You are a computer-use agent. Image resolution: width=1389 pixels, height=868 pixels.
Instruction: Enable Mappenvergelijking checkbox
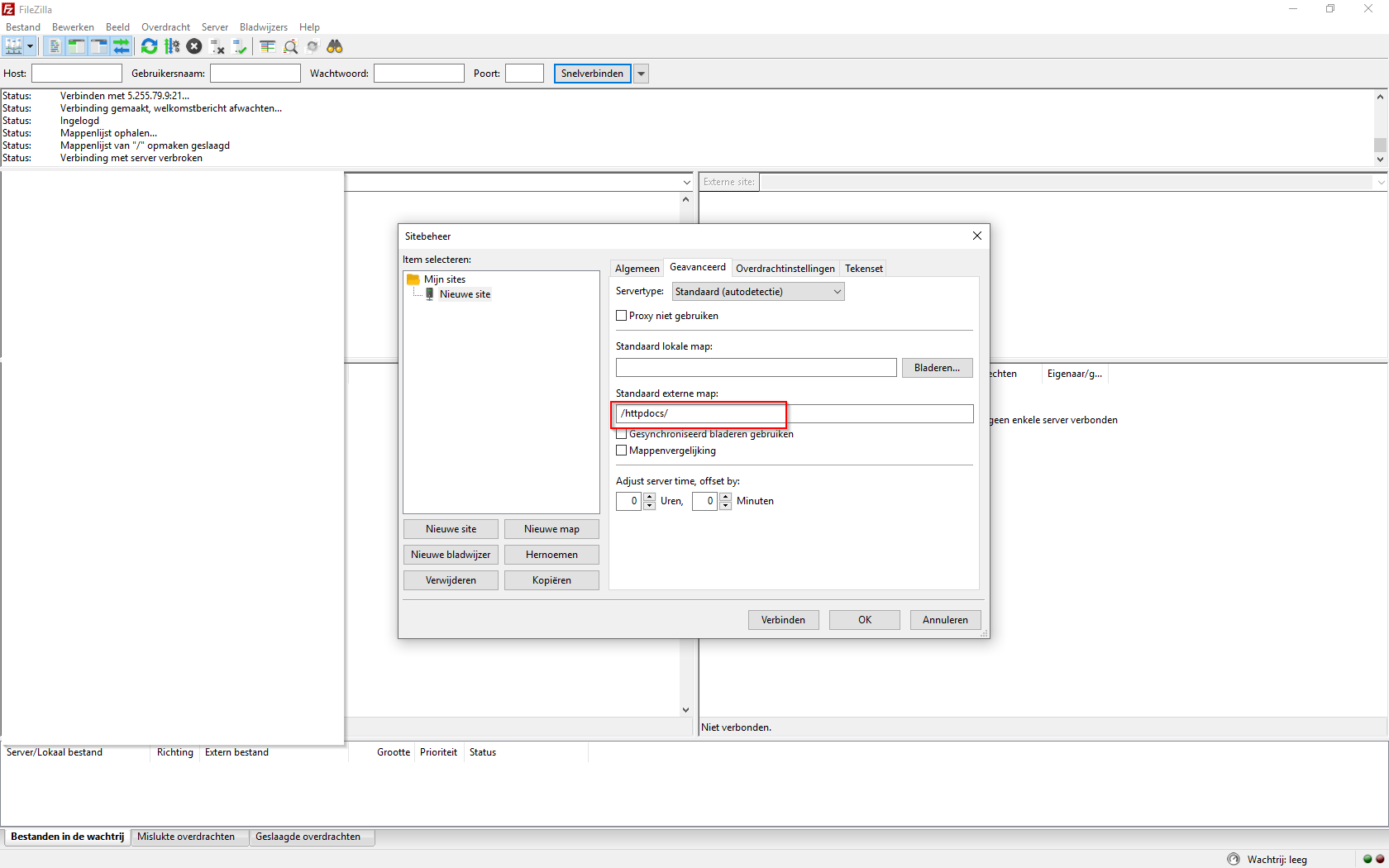(x=621, y=451)
